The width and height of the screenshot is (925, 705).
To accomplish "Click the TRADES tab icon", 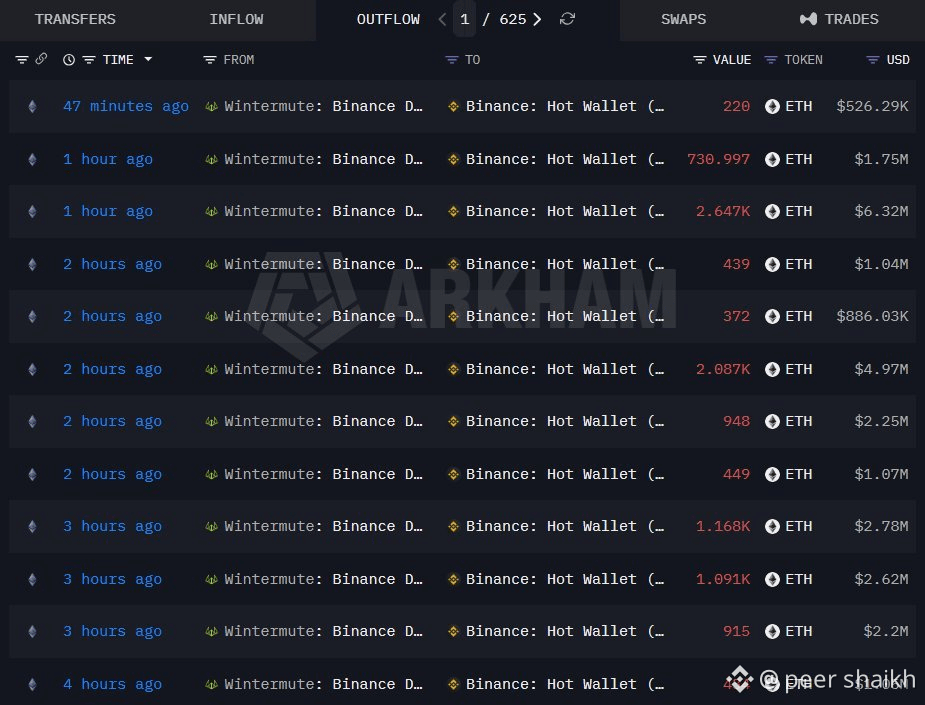I will pyautogui.click(x=808, y=19).
